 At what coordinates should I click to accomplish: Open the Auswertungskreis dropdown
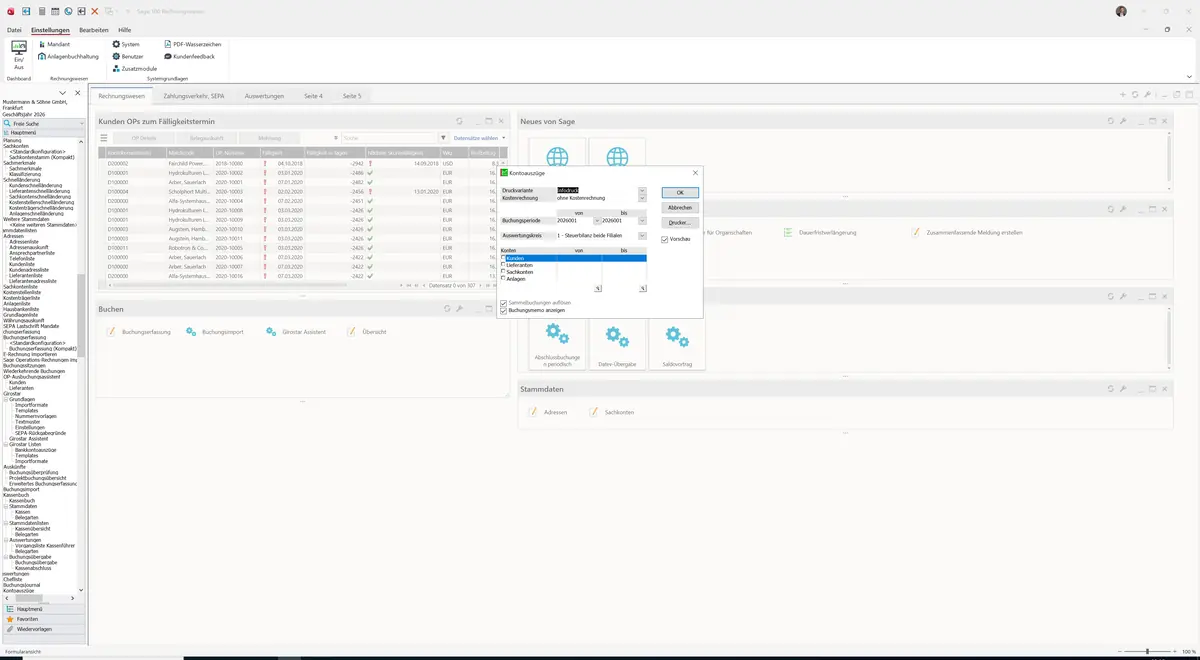[x=642, y=234]
